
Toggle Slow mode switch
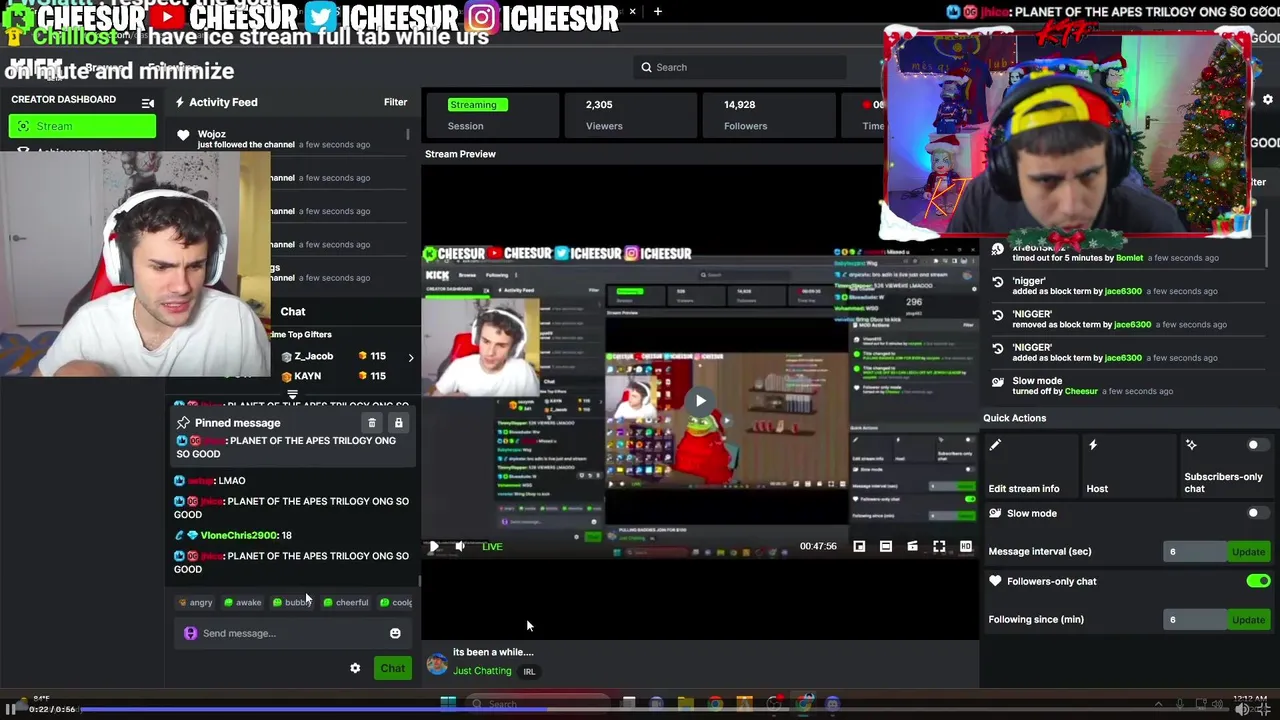tap(1258, 513)
